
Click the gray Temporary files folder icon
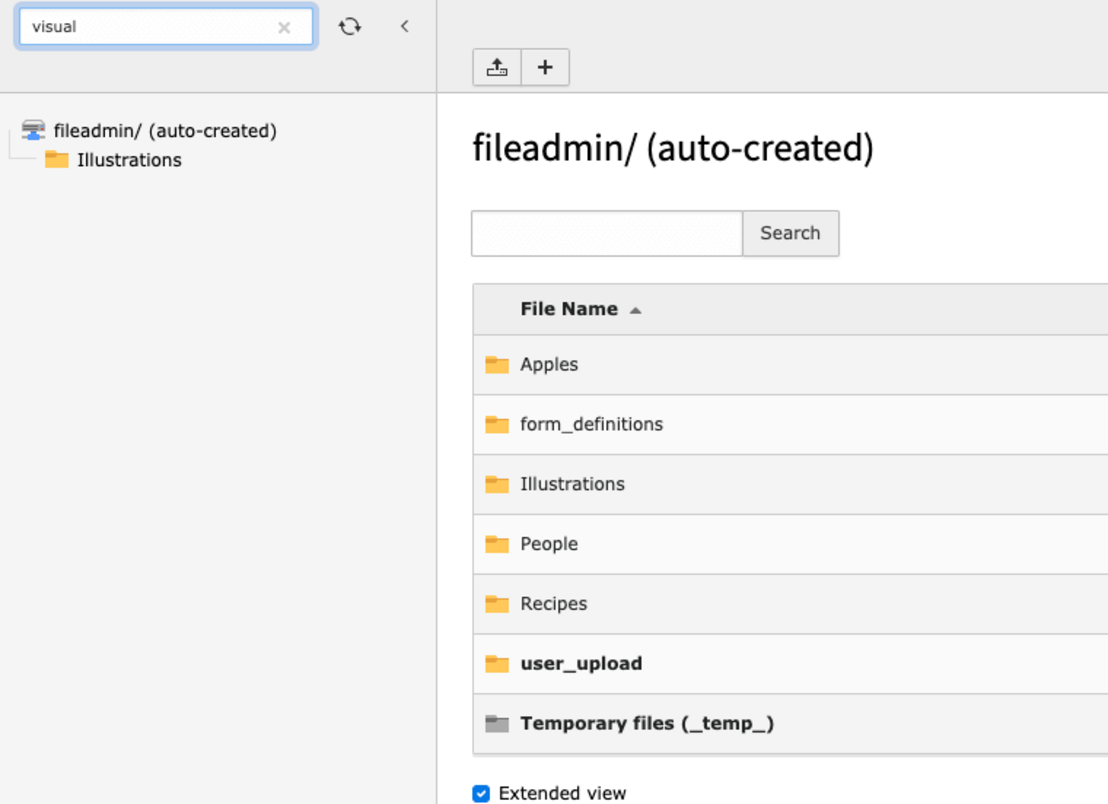(497, 723)
